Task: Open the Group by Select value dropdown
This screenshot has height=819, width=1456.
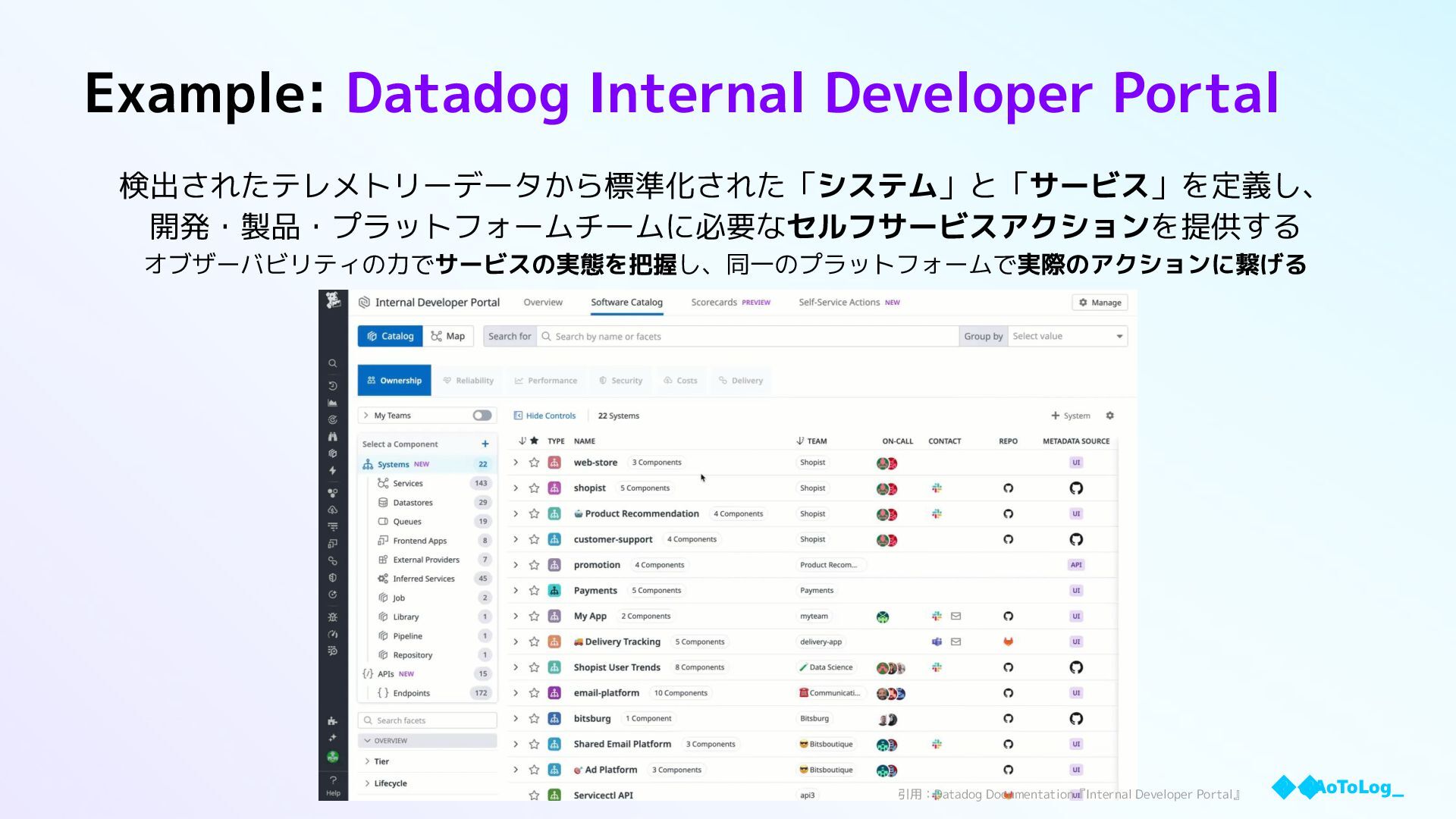Action: click(1067, 337)
